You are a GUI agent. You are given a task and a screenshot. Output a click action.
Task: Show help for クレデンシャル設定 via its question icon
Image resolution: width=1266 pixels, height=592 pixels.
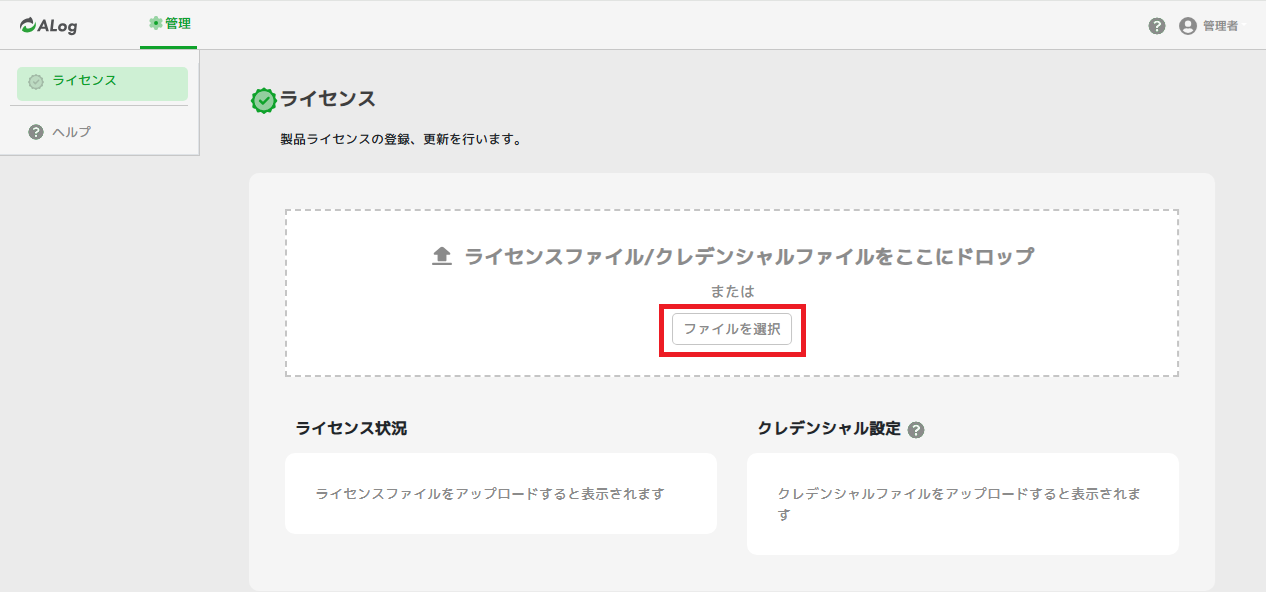pos(916,430)
